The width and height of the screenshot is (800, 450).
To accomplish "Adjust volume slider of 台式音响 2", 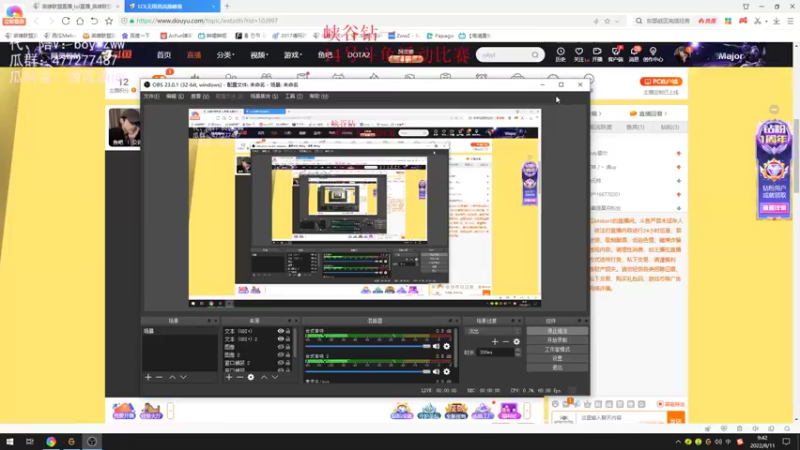I will pyautogui.click(x=368, y=371).
